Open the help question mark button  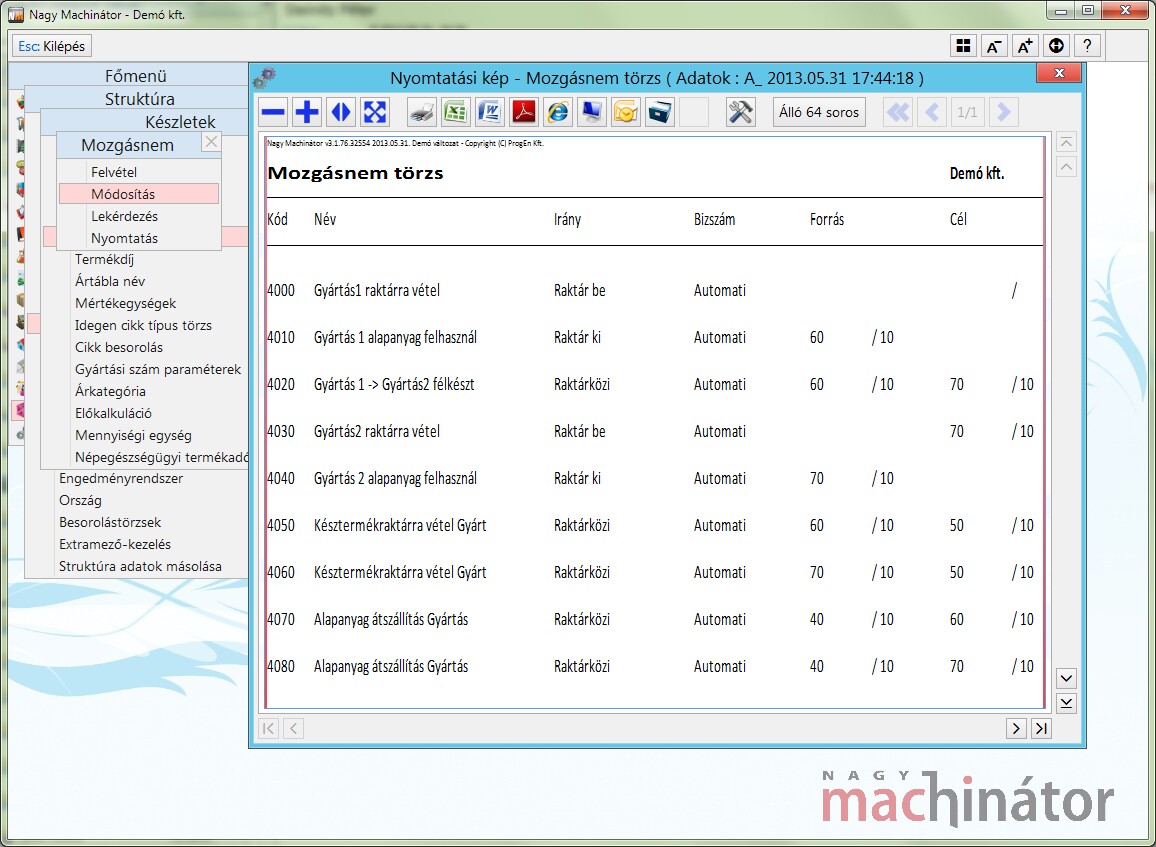click(x=1088, y=46)
